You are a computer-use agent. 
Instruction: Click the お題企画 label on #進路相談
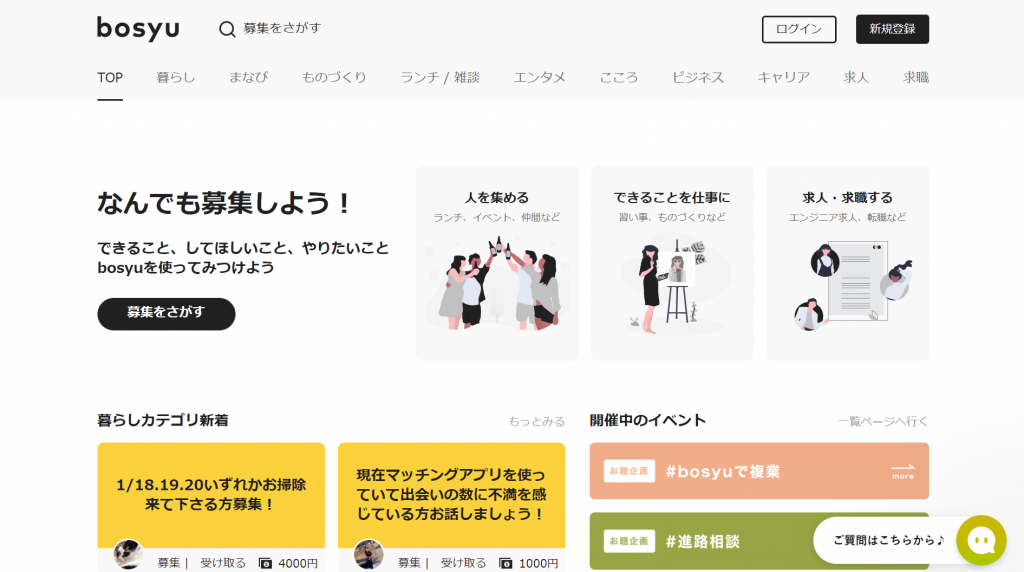click(x=629, y=541)
